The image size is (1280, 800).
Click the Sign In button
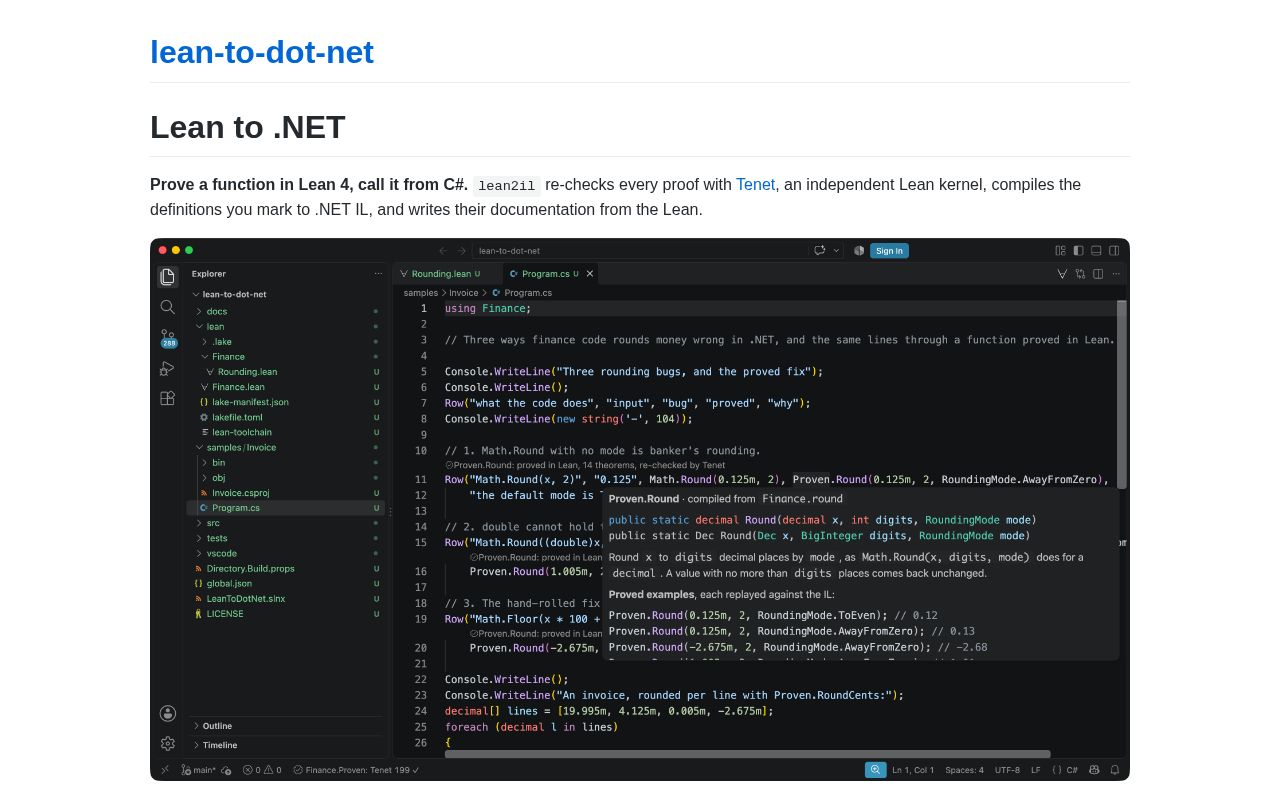click(x=889, y=251)
